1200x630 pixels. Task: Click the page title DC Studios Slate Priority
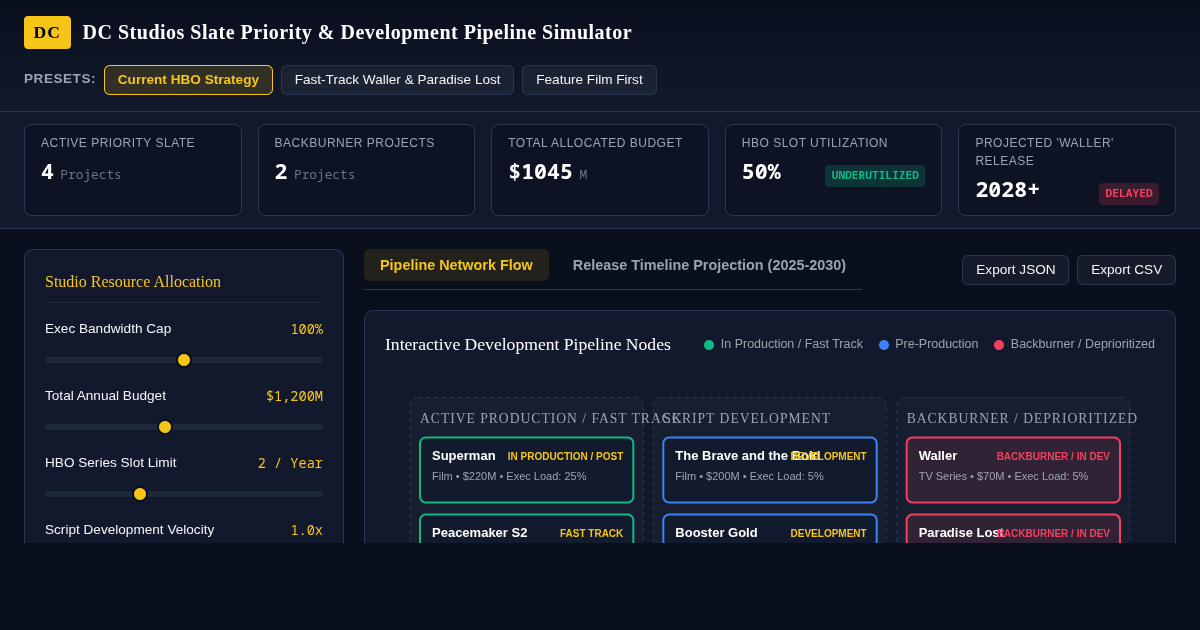(x=357, y=32)
